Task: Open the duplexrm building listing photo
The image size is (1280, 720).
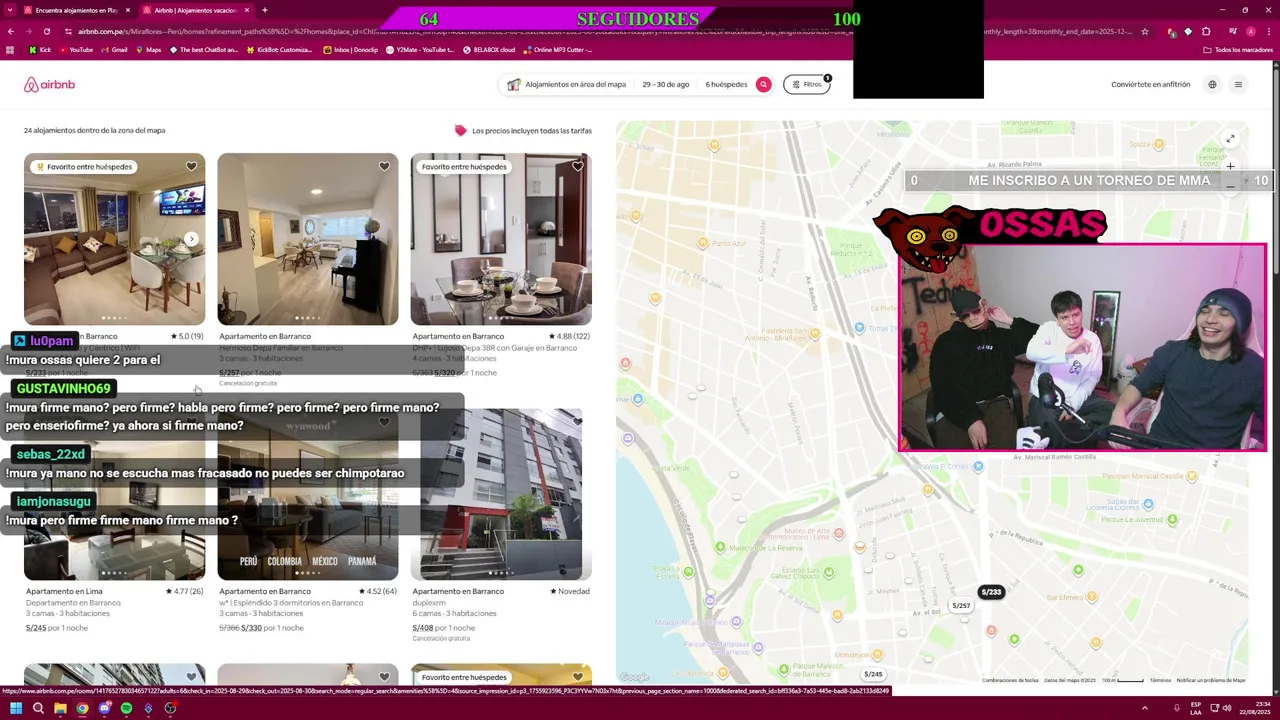Action: (501, 494)
